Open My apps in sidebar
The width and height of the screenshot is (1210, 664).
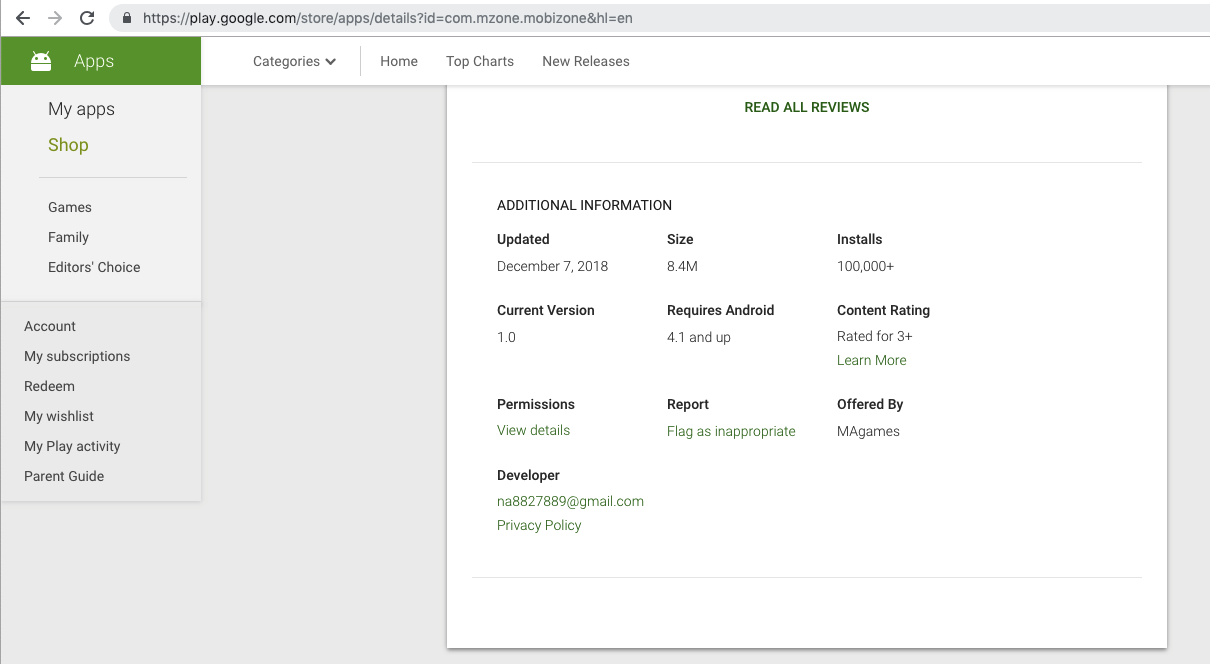[81, 109]
